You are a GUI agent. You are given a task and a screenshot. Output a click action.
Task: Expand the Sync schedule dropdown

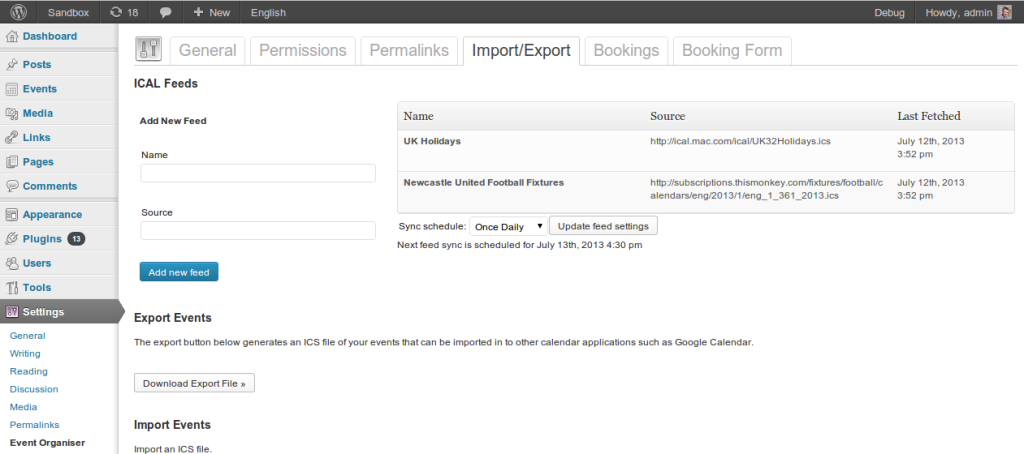(x=508, y=227)
